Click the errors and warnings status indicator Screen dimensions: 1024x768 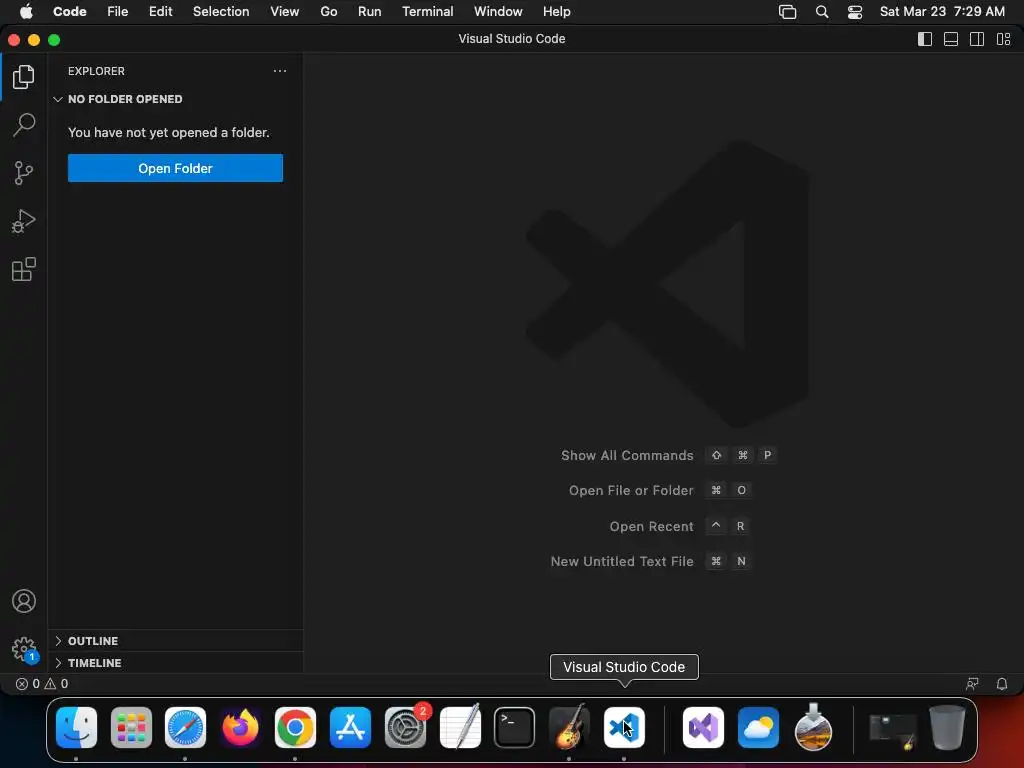[42, 684]
